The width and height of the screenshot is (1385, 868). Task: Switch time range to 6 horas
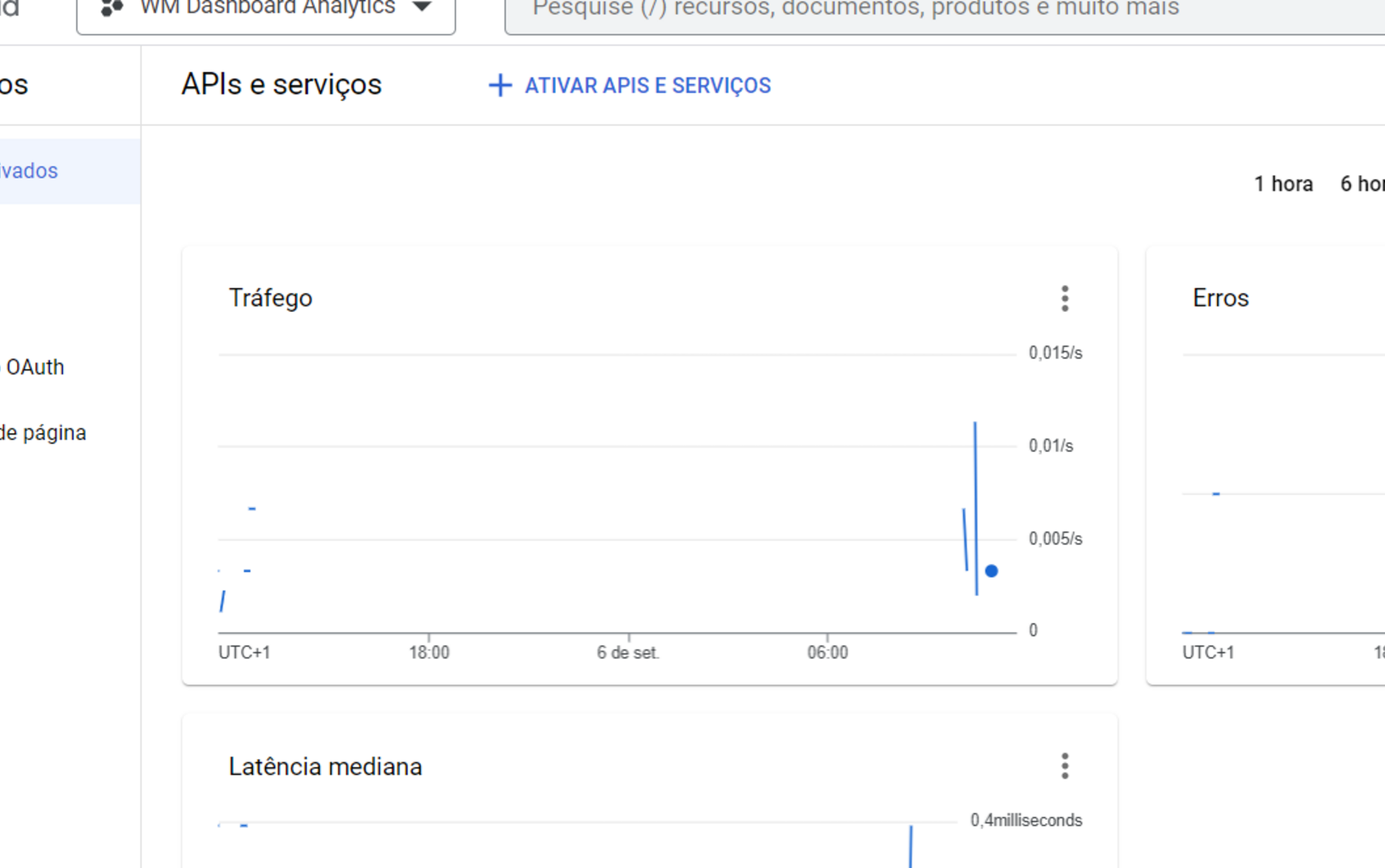click(1362, 184)
